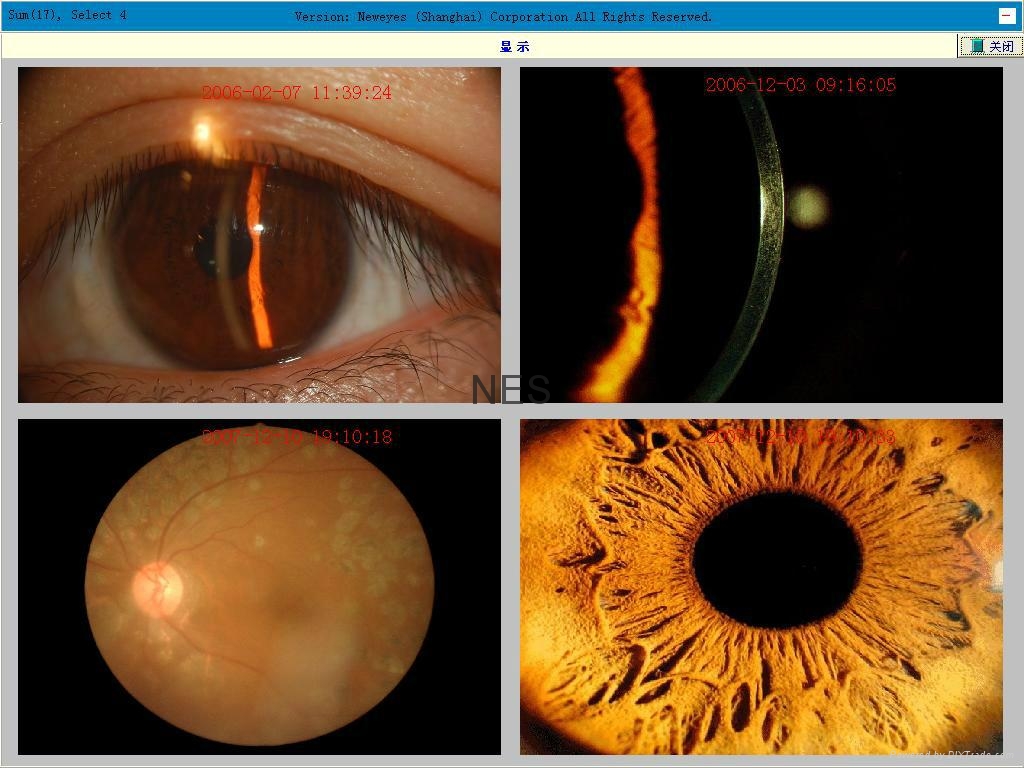Click the 关闭 close button
1024x768 pixels.
(990, 46)
